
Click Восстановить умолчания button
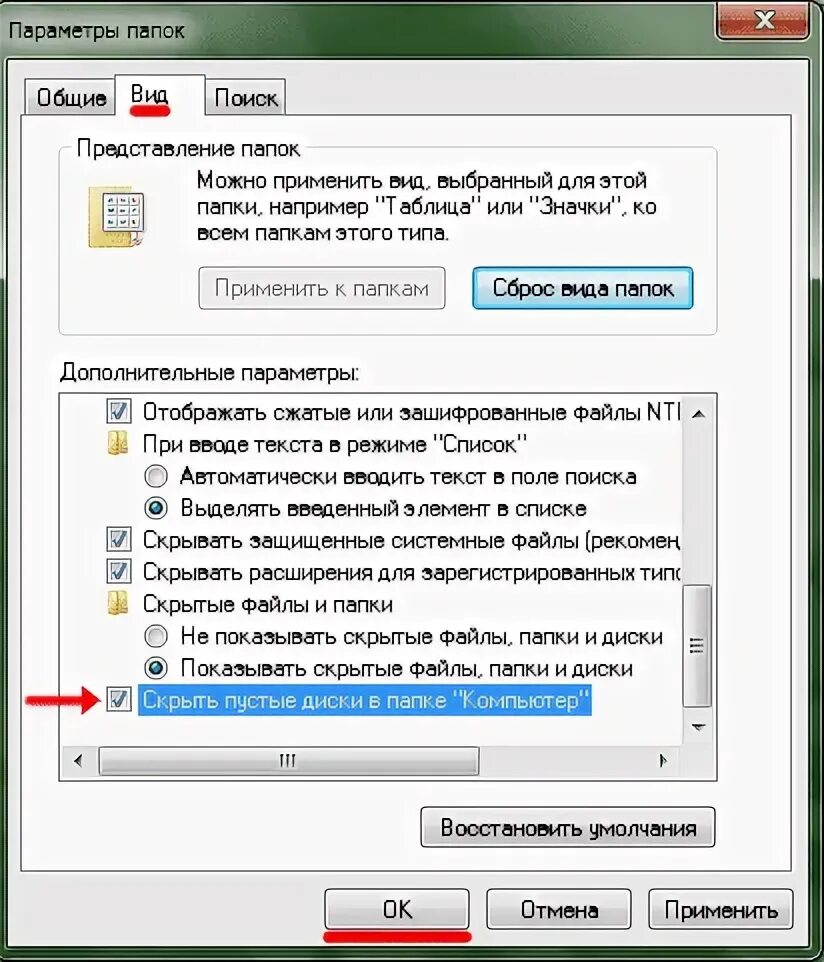pyautogui.click(x=568, y=828)
